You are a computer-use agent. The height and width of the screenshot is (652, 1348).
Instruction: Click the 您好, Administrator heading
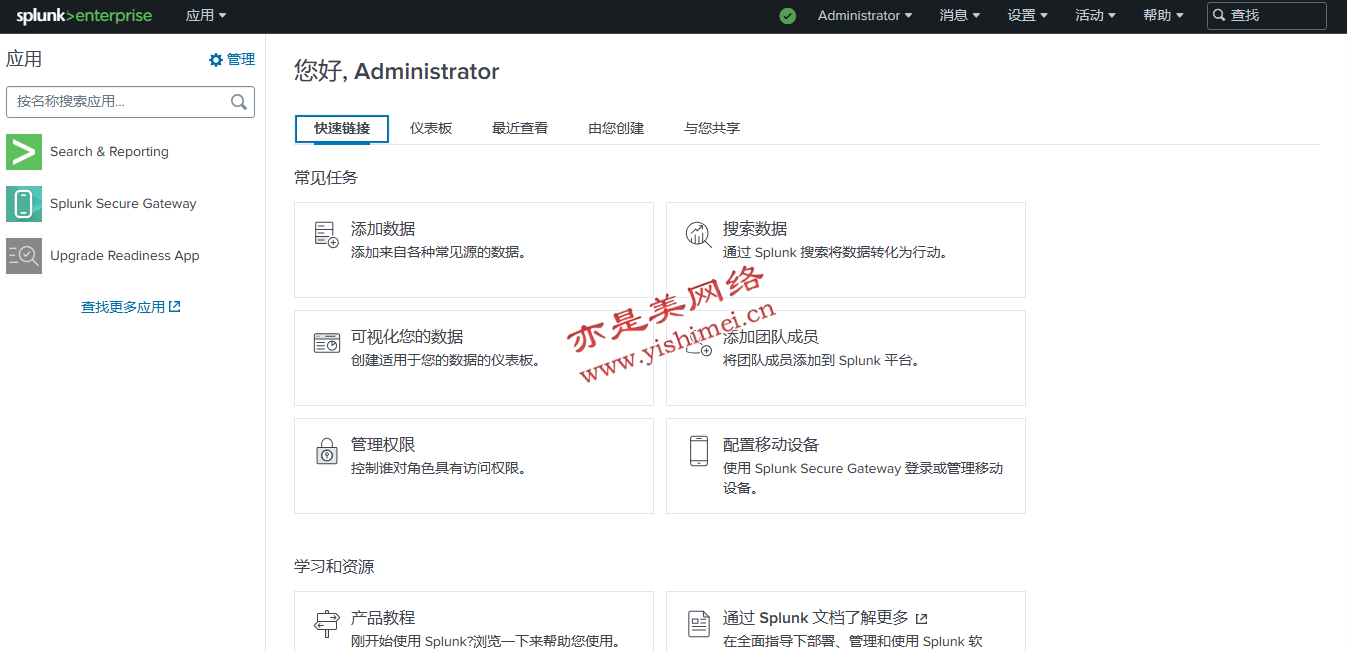pyautogui.click(x=396, y=72)
